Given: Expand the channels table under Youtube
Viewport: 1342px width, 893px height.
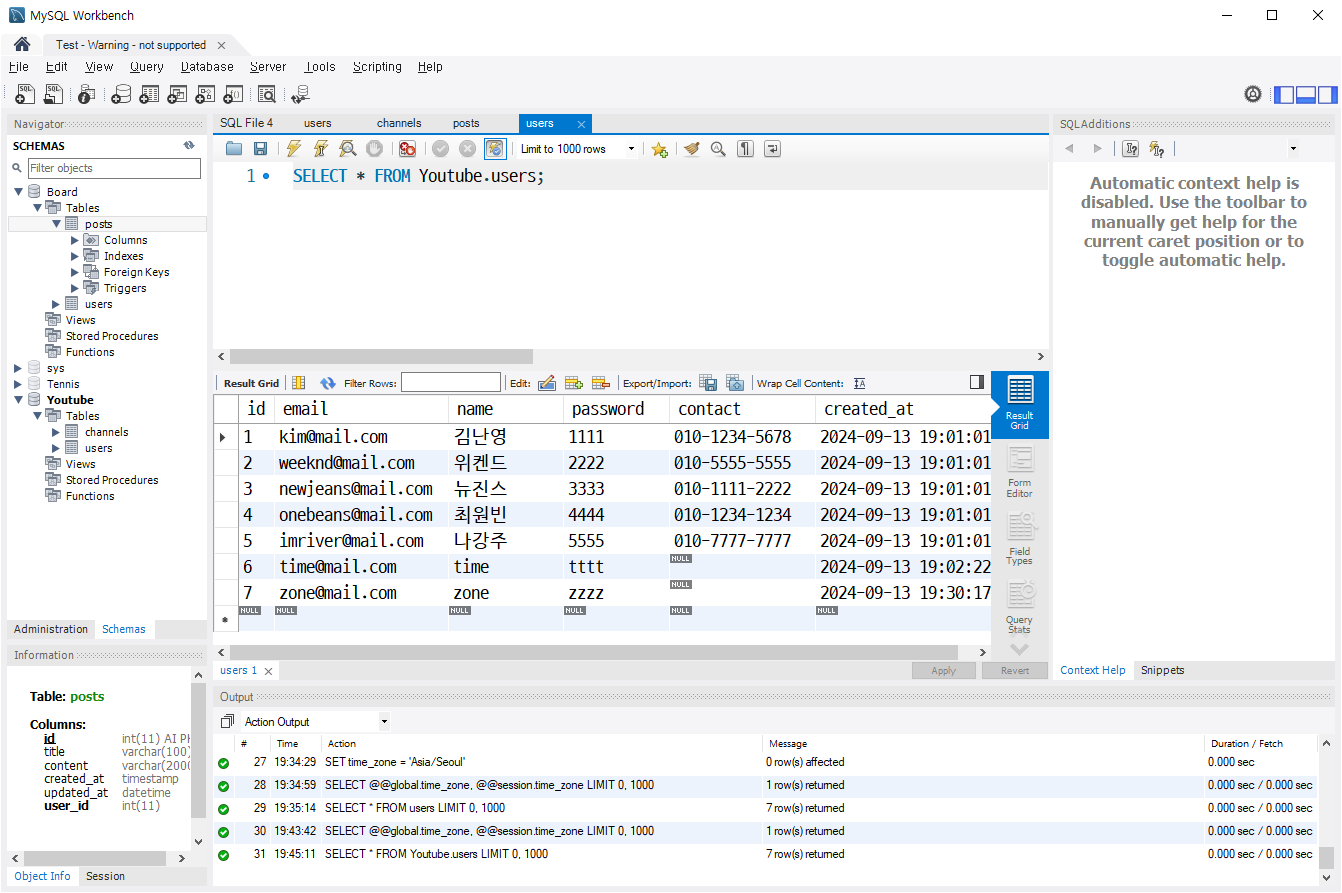Looking at the screenshot, I should (x=56, y=432).
